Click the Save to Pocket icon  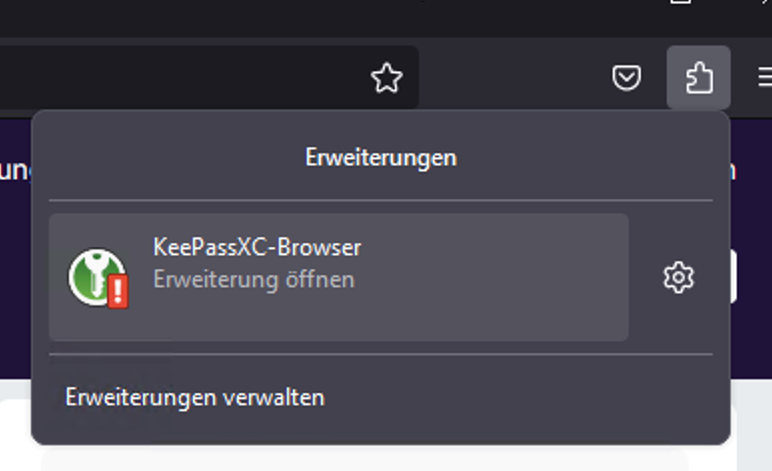pos(626,78)
